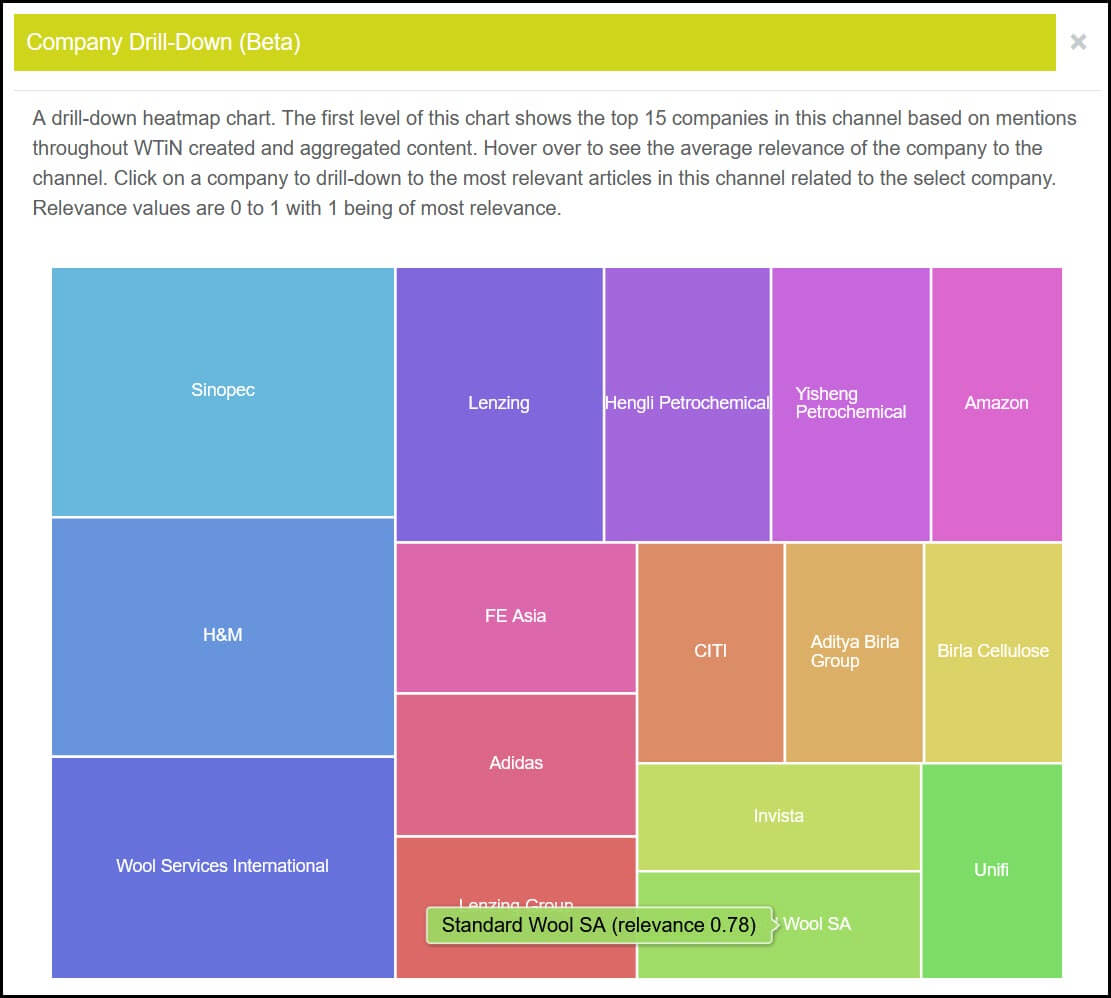Select the Aditya Birla Group tile
The width and height of the screenshot is (1111, 998).
[x=854, y=652]
